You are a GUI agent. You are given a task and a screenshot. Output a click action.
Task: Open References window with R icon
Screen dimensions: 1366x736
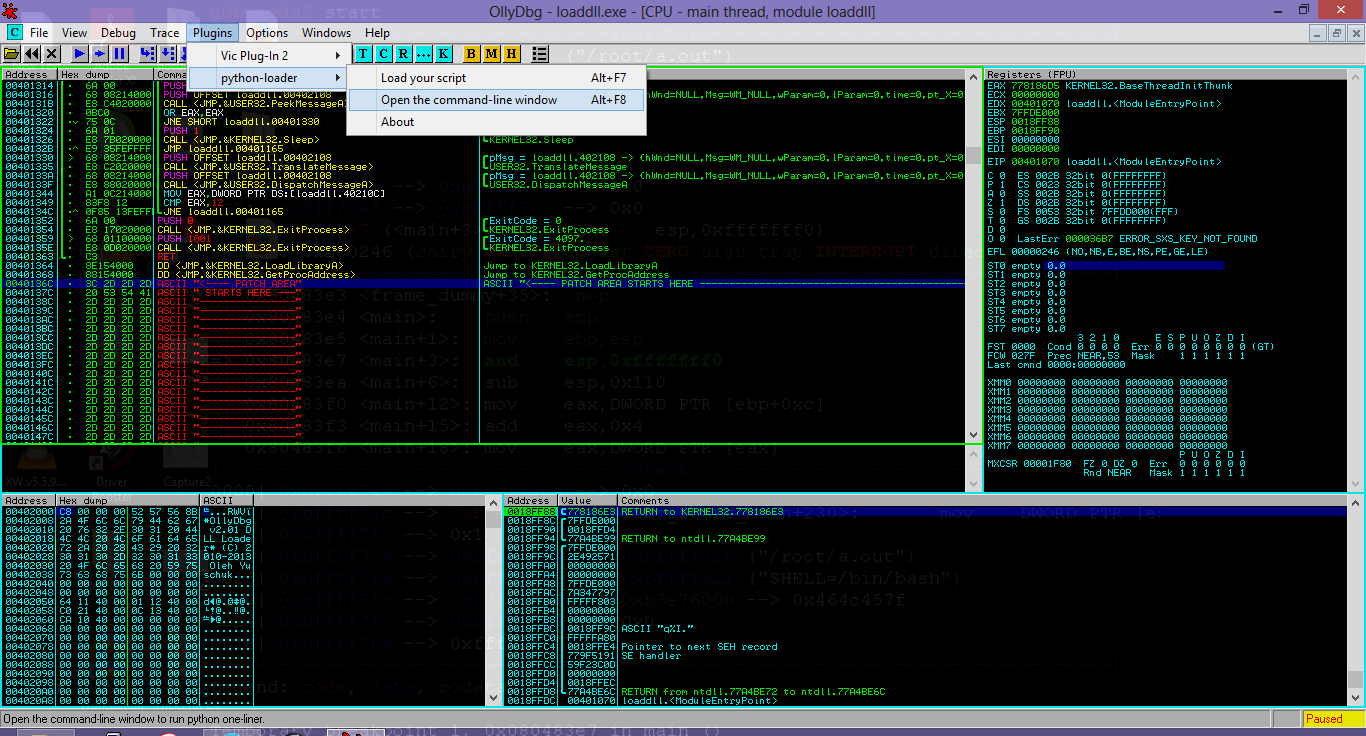(403, 53)
